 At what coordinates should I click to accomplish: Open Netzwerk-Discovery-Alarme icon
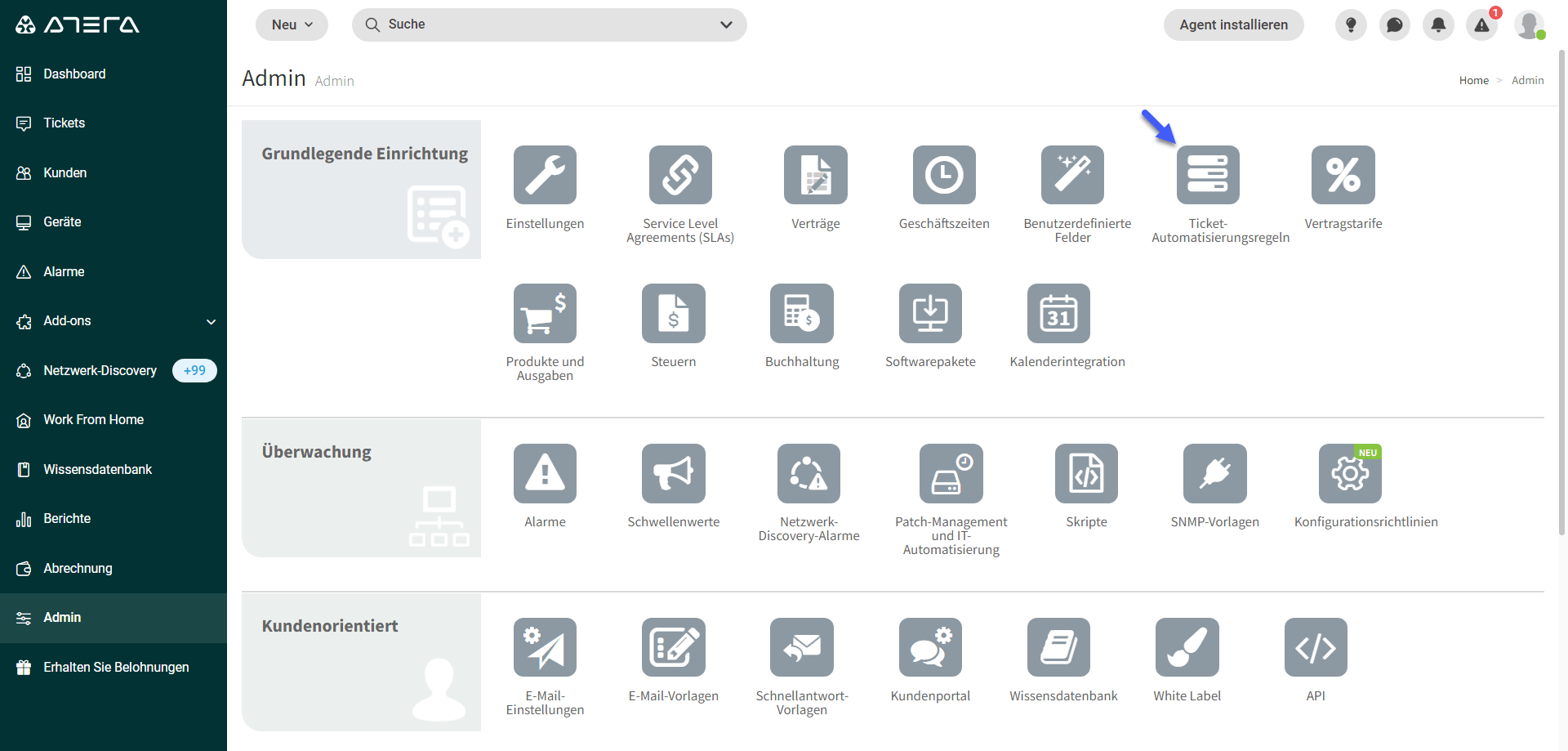(x=808, y=473)
